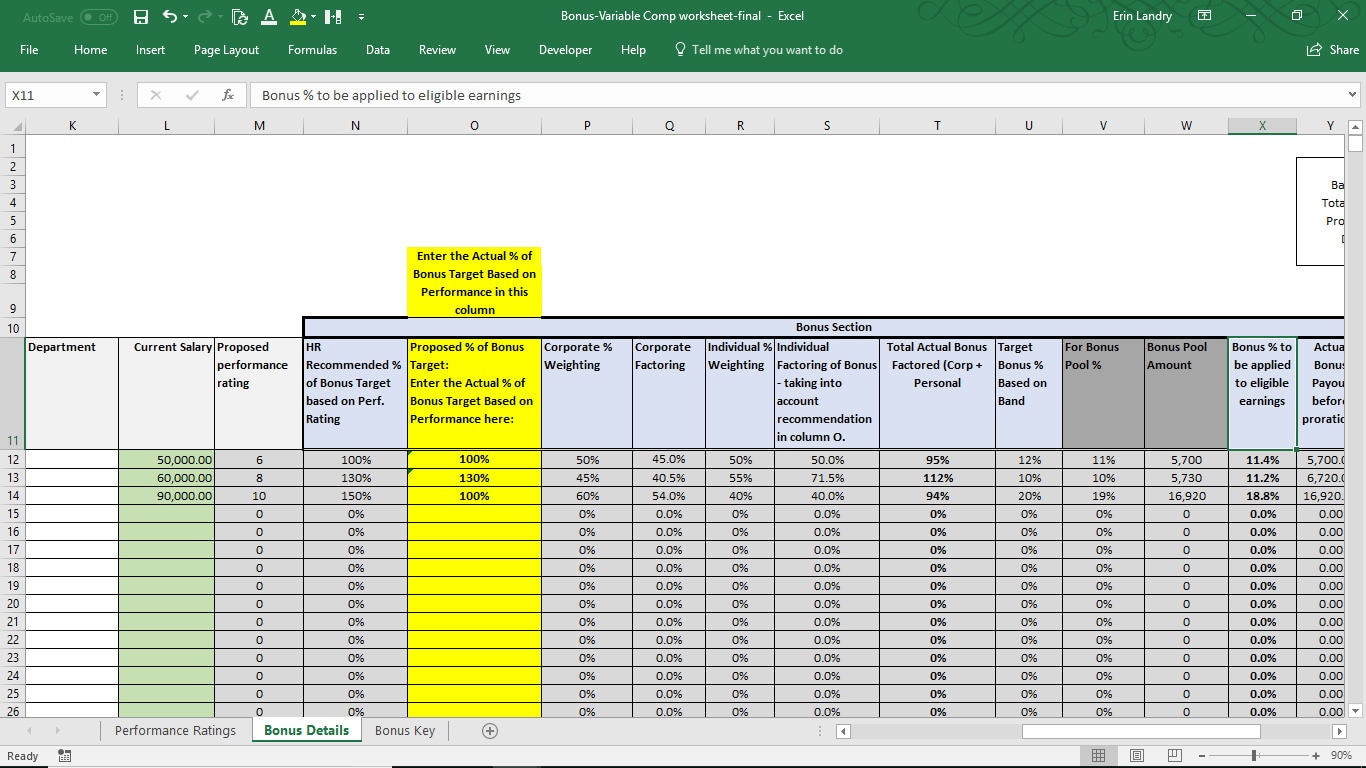This screenshot has height=768, width=1366.
Task: Click the Cancel X formula bar icon
Action: (155, 95)
